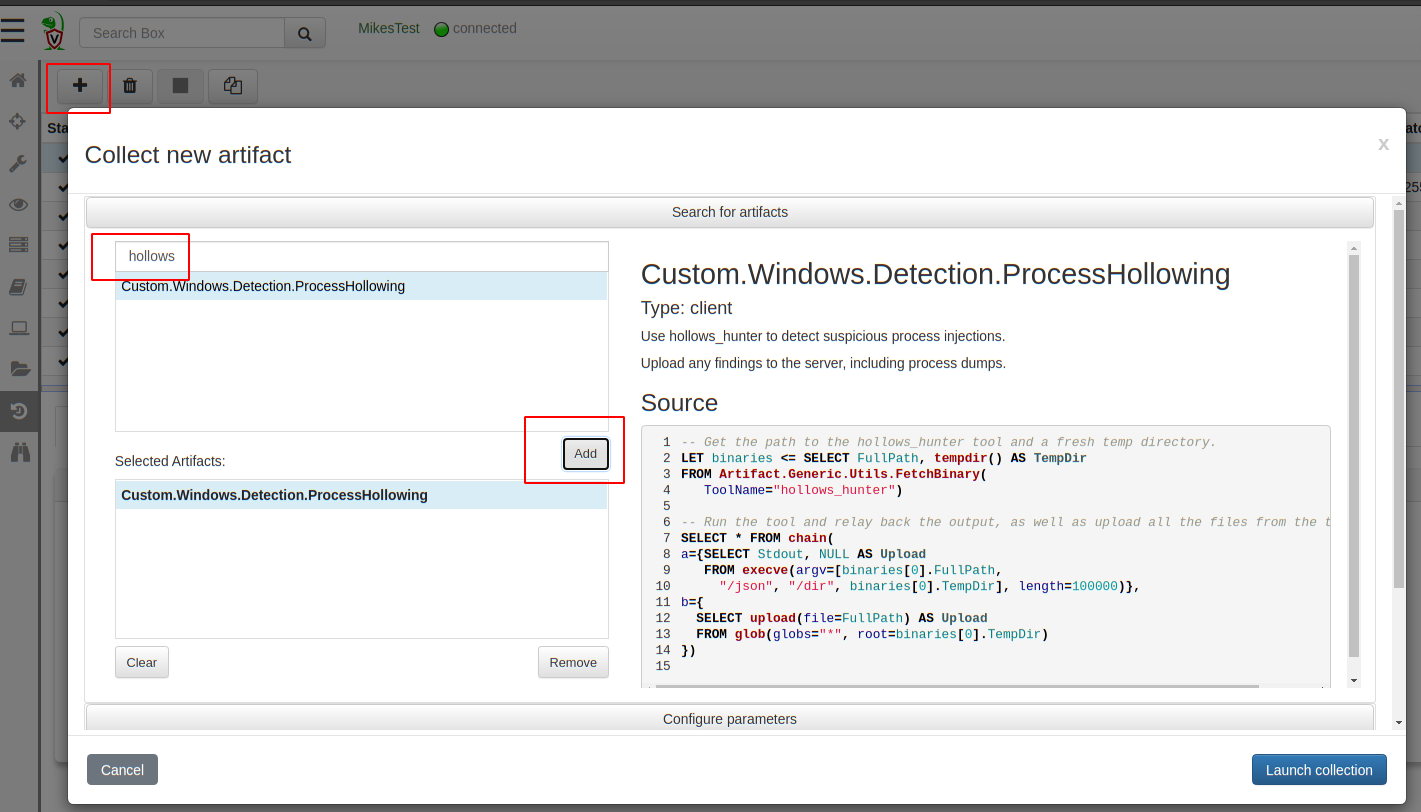Click the artifact search field containing hollows
Screen dimensions: 1421x812
click(x=361, y=256)
